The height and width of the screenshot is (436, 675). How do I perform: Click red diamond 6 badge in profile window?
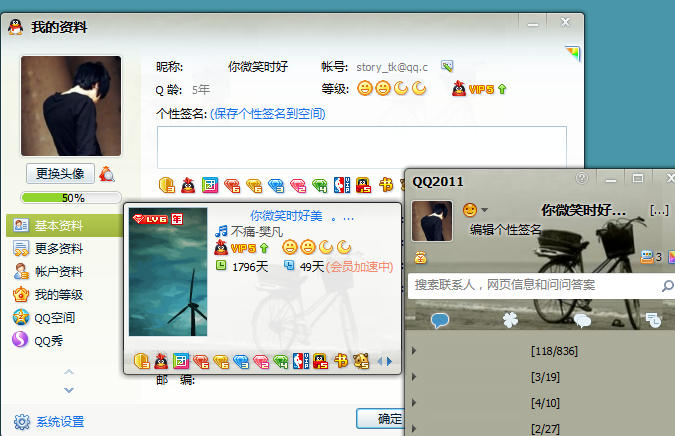[232, 186]
